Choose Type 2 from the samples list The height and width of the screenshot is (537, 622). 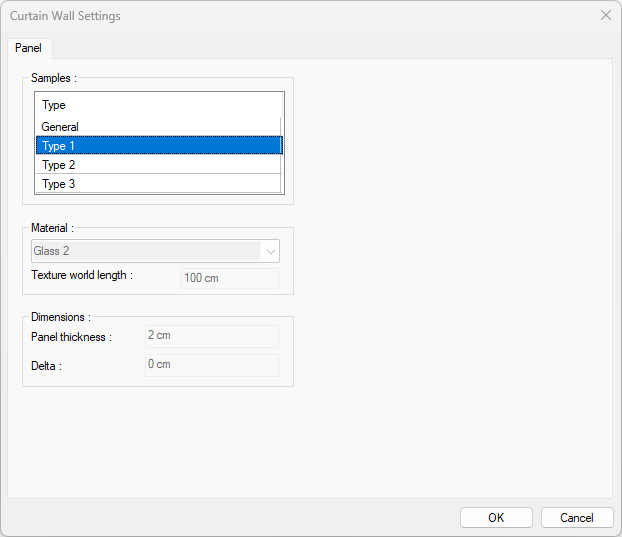[159, 165]
